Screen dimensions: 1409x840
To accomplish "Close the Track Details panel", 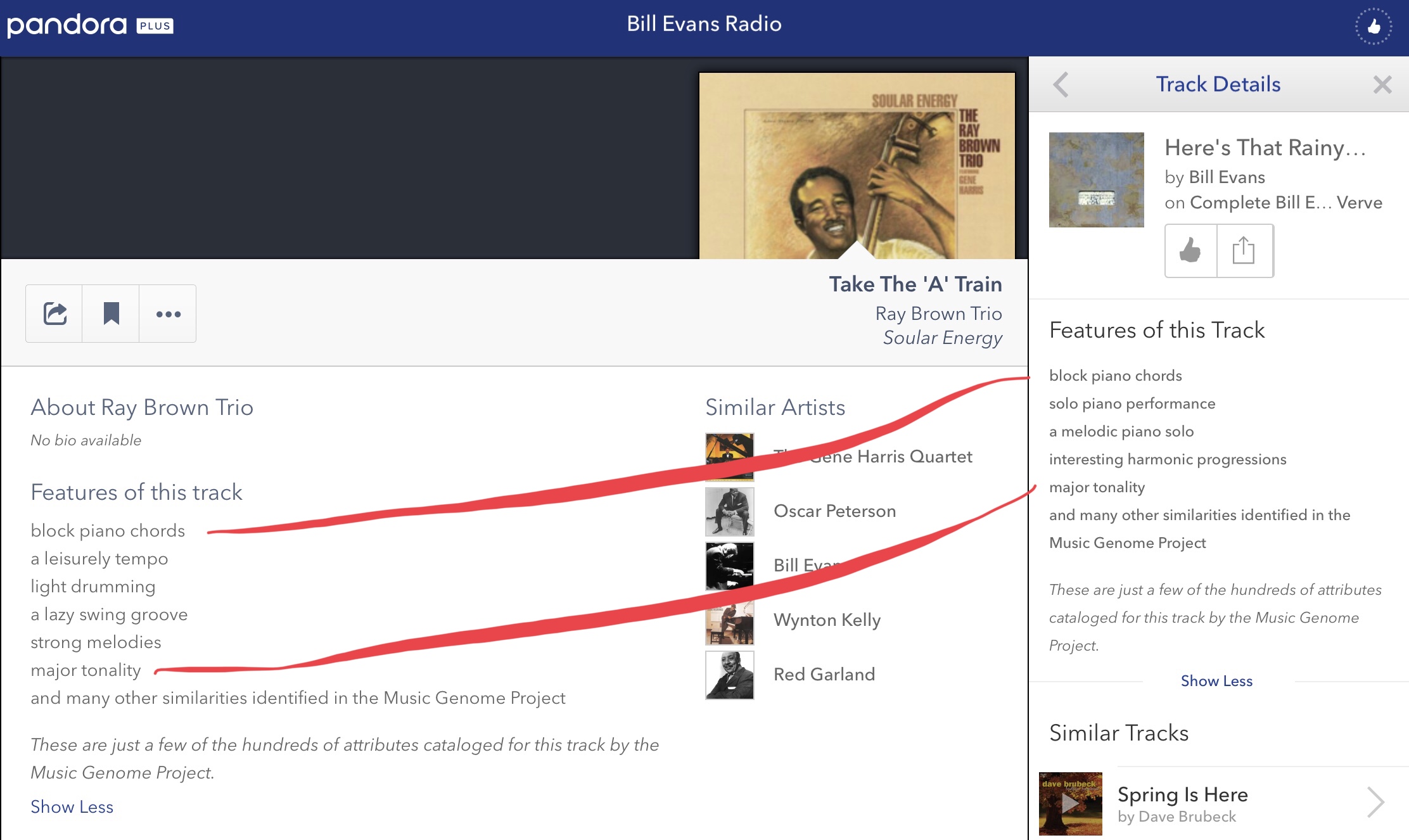I will (1382, 84).
